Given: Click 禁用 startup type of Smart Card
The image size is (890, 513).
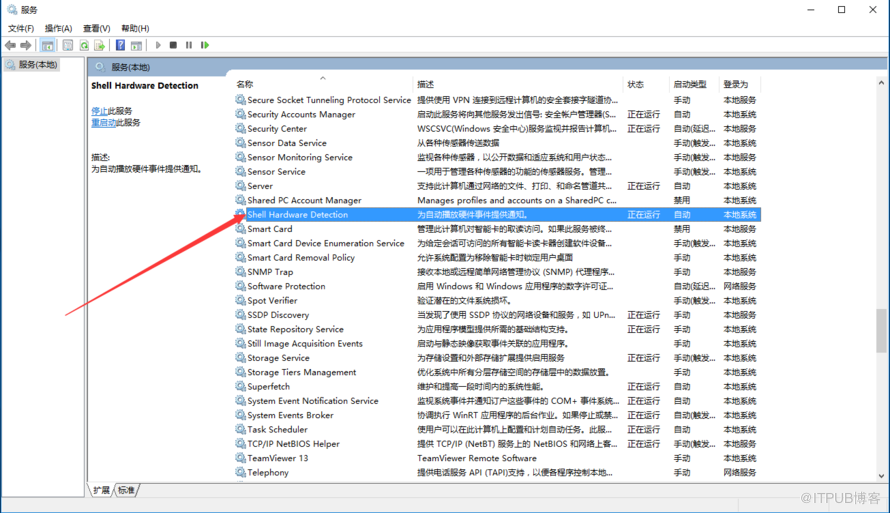Looking at the screenshot, I should tap(682, 229).
